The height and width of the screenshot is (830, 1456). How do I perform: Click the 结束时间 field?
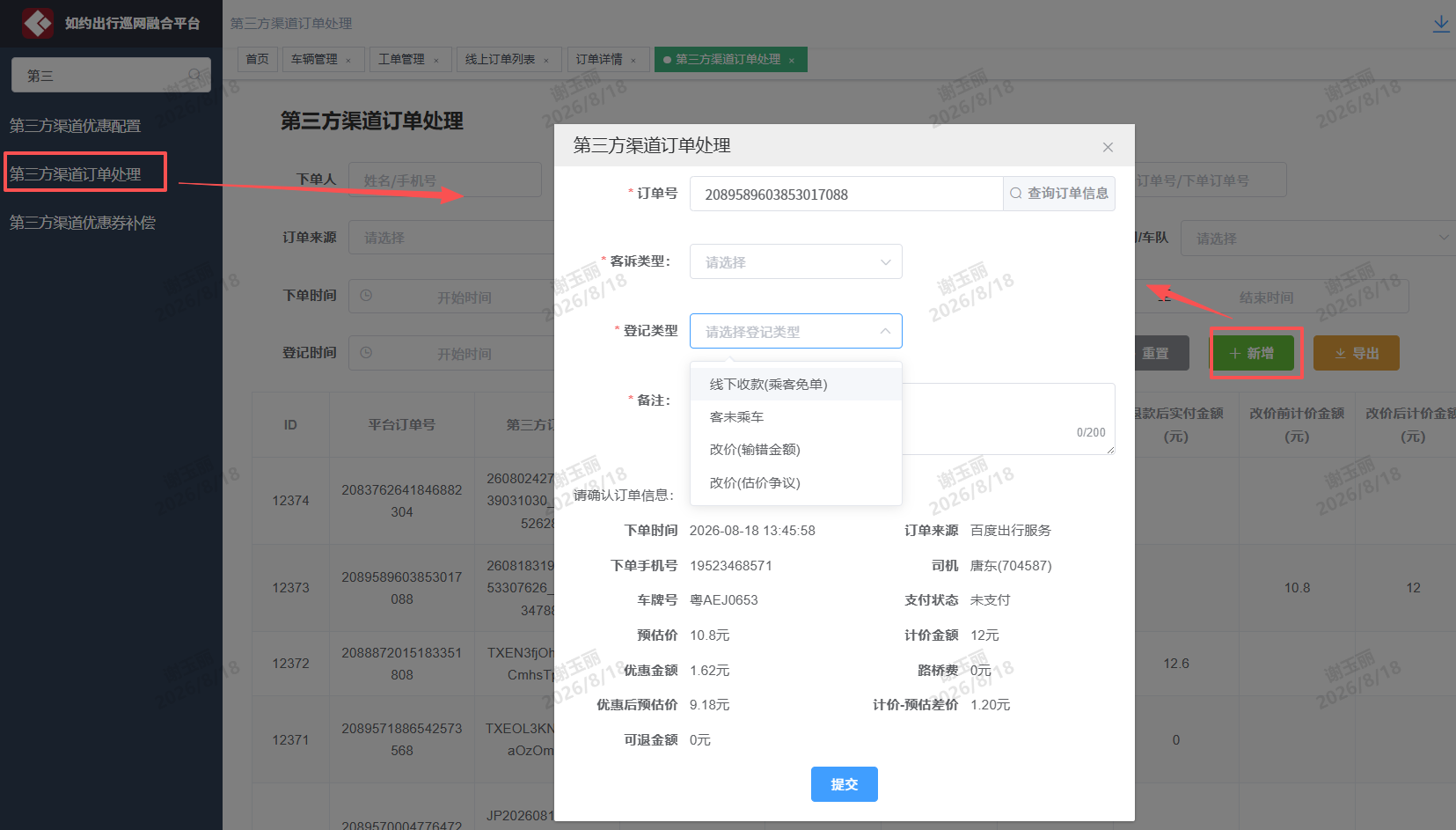click(1266, 297)
